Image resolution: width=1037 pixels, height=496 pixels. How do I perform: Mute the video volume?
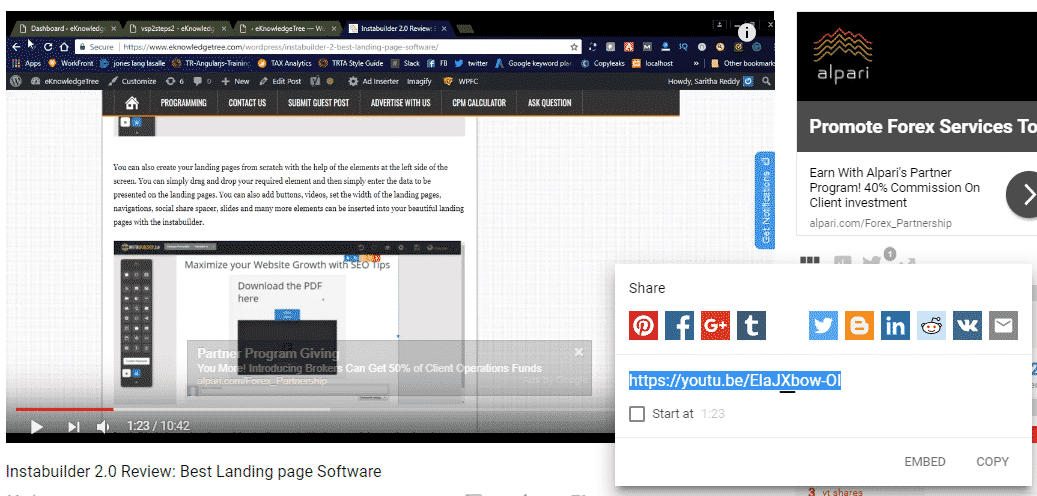coord(103,427)
